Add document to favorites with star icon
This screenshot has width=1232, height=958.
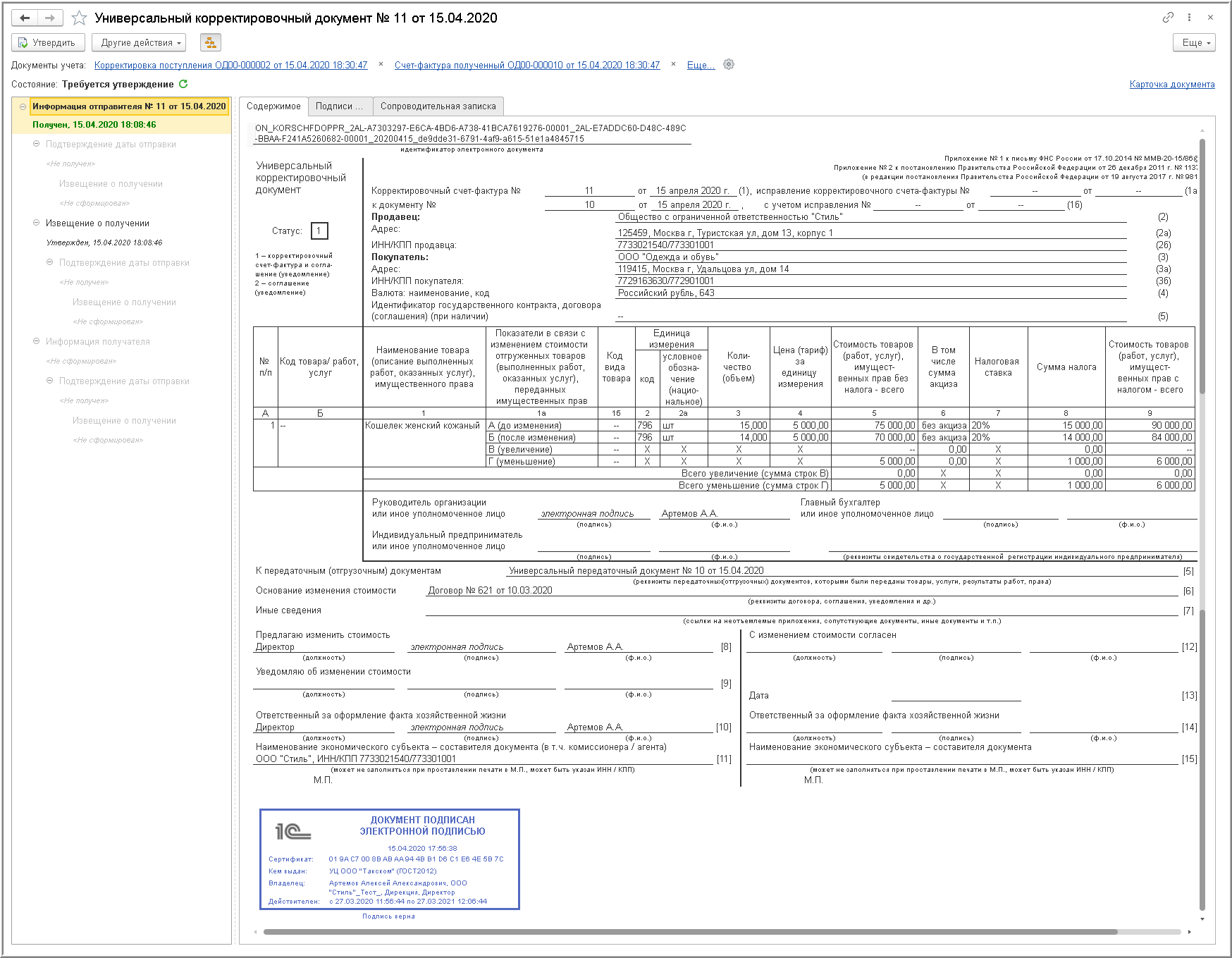tap(80, 18)
